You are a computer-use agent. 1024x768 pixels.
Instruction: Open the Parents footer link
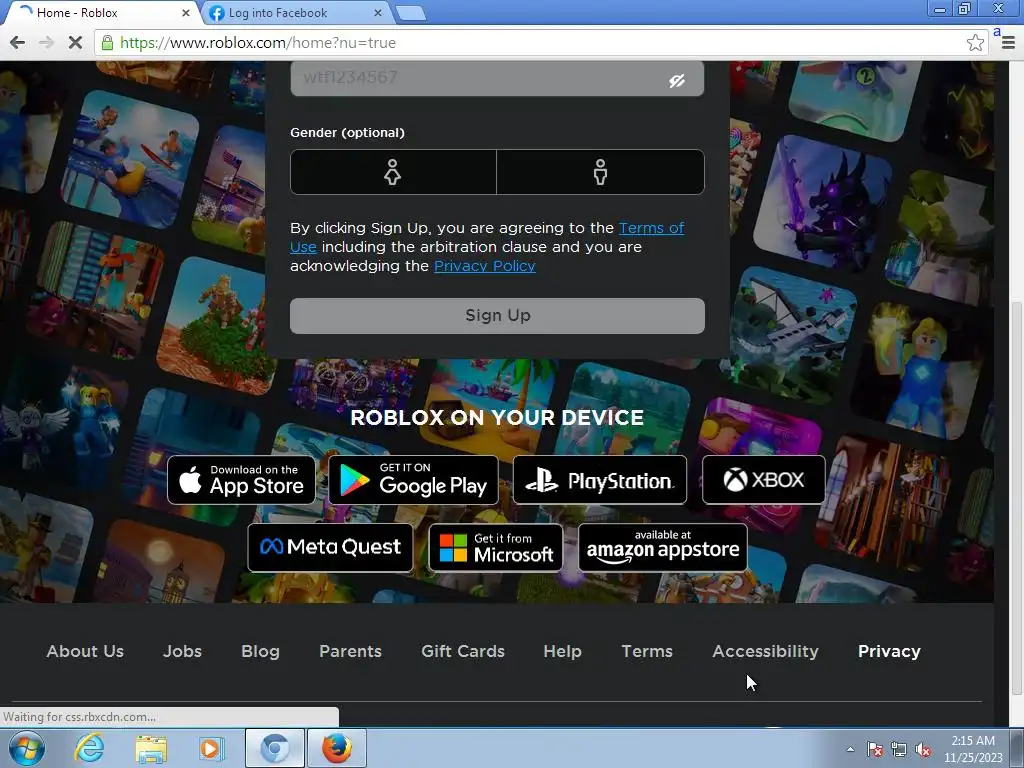[350, 651]
